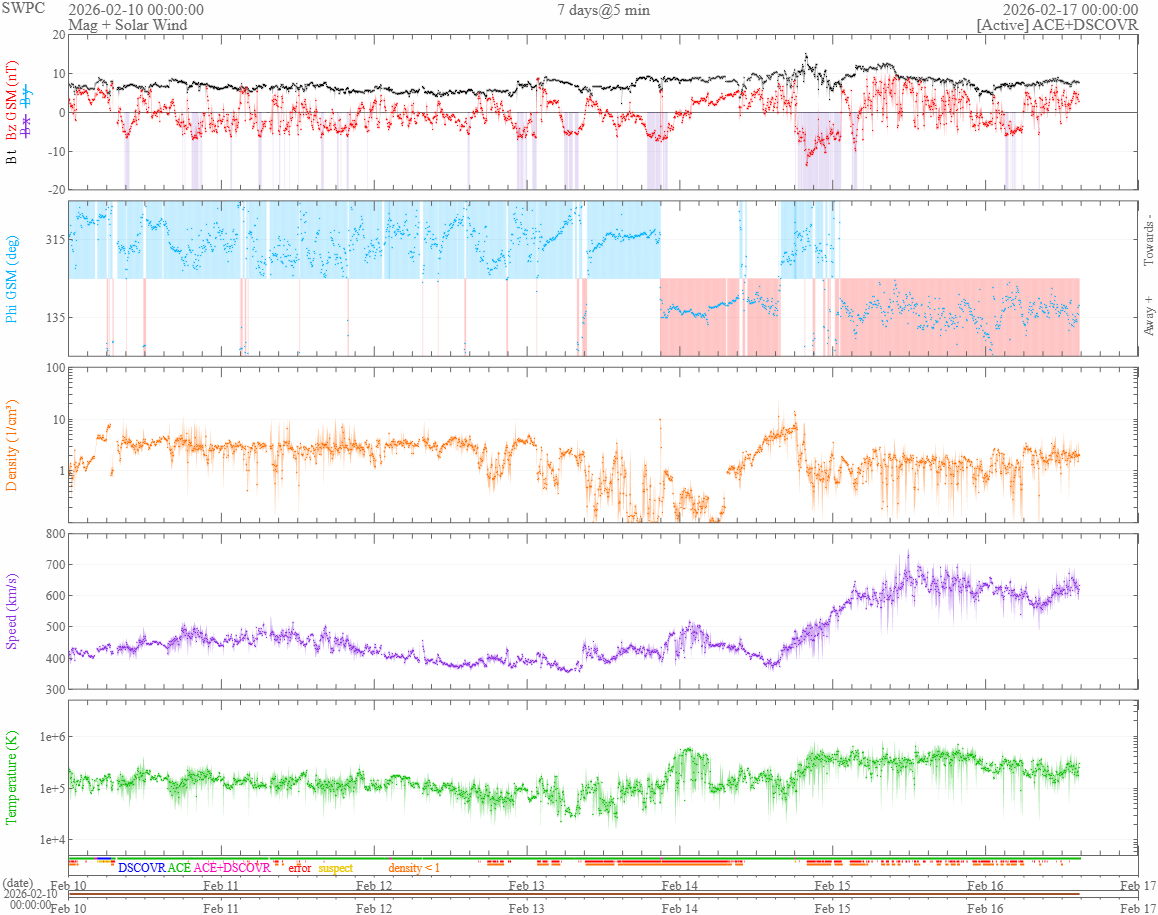The image size is (1158, 915).
Task: Click the 1e+4 tick on Temperature axis
Action: point(52,840)
